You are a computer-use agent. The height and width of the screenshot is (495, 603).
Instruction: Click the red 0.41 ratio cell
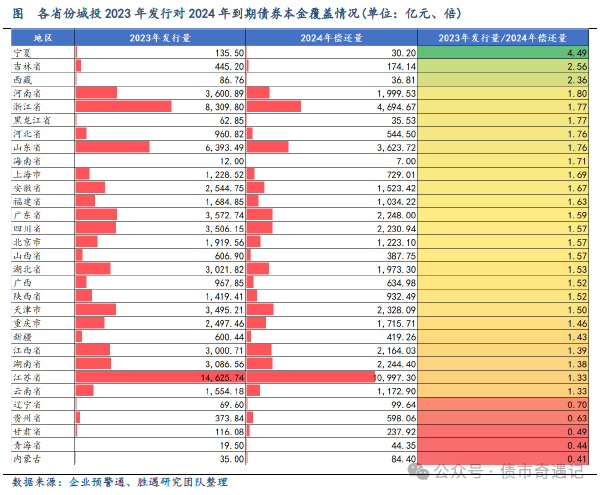[503, 459]
